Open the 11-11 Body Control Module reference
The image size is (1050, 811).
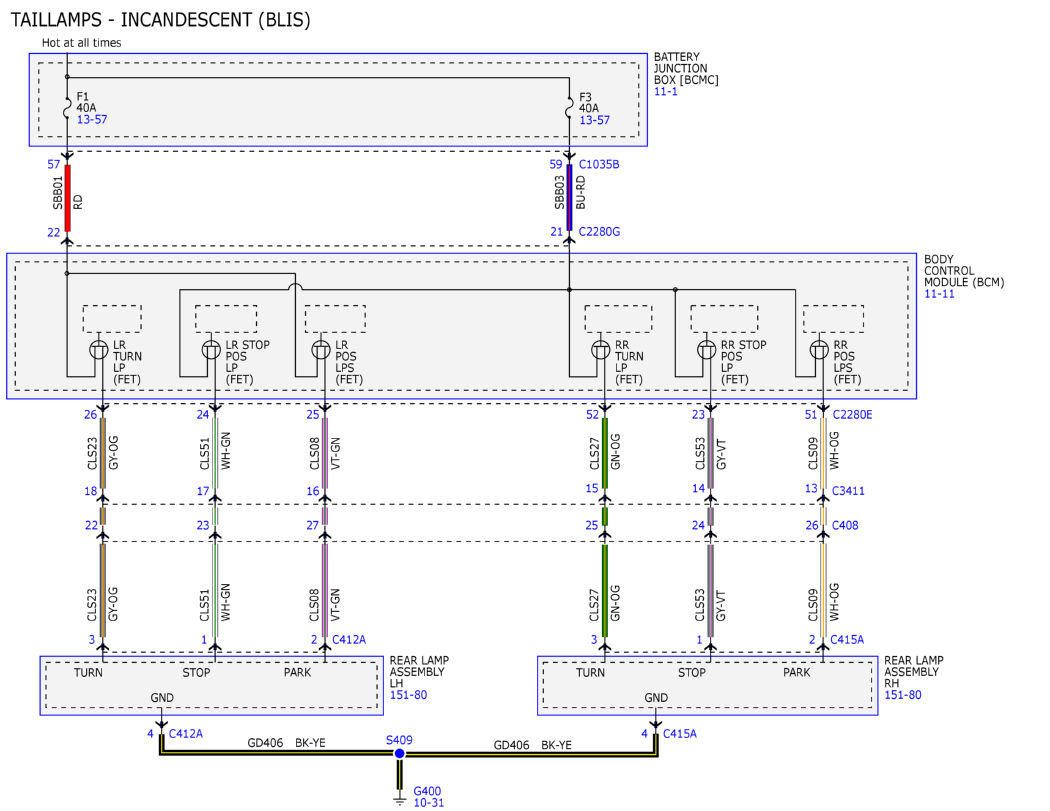click(x=939, y=294)
